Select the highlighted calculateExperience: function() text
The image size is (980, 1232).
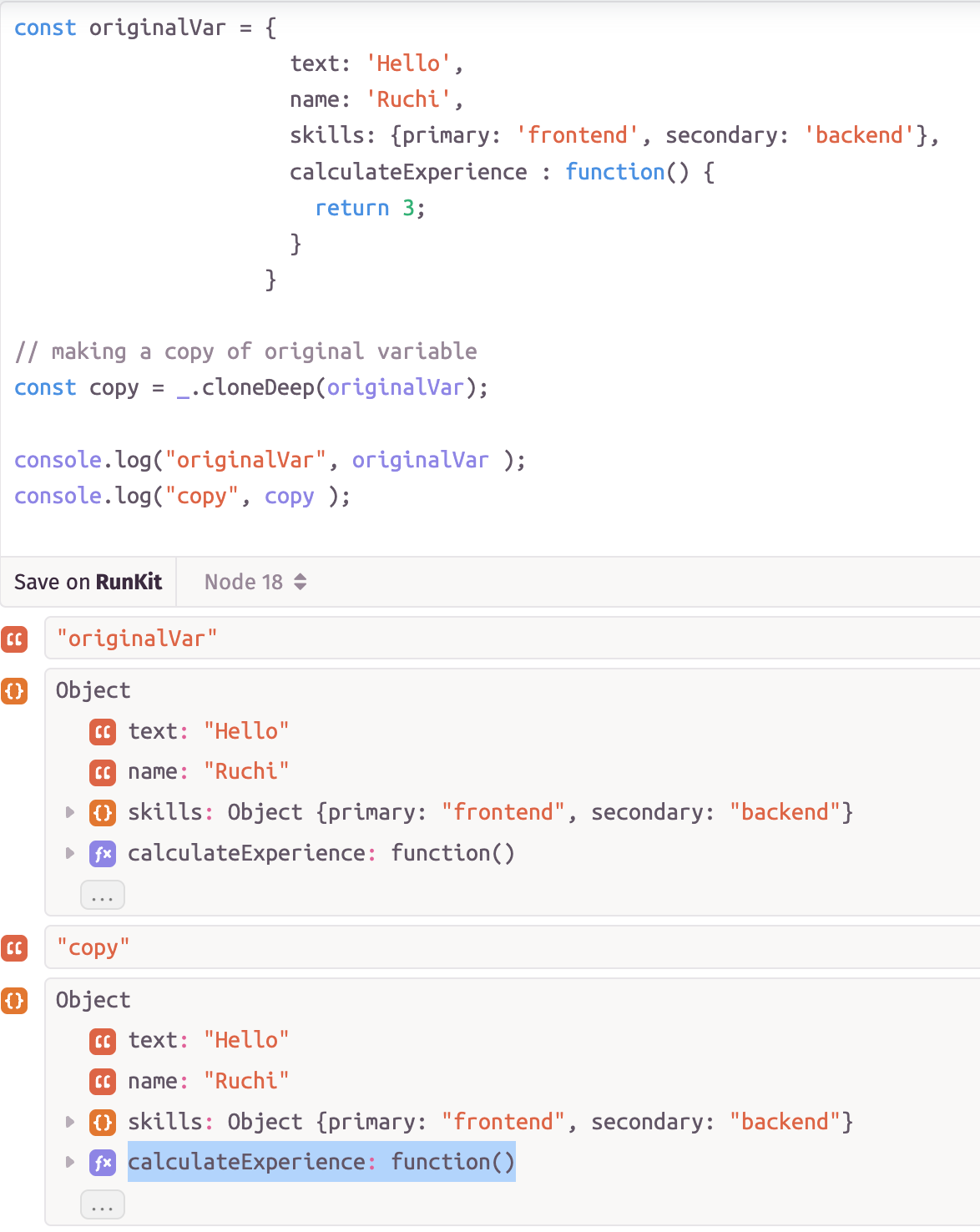click(x=321, y=1162)
